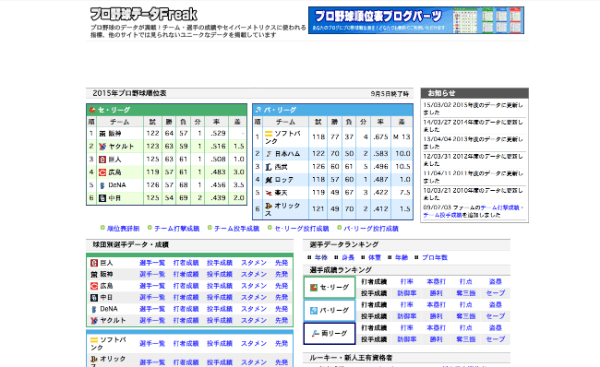Click the 広島 logo in Central standings table
This screenshot has width=600, height=367.
[x=103, y=172]
